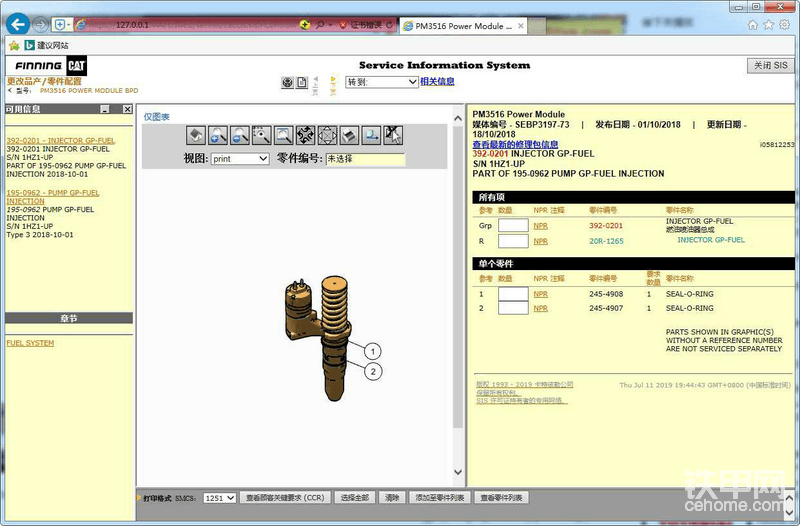
Task: Click the browser forward arrow
Action: 41,24
